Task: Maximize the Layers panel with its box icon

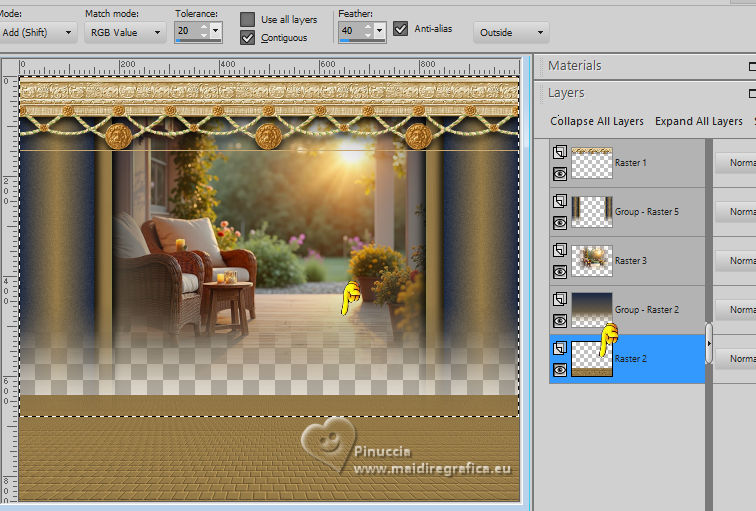Action: coord(752,93)
